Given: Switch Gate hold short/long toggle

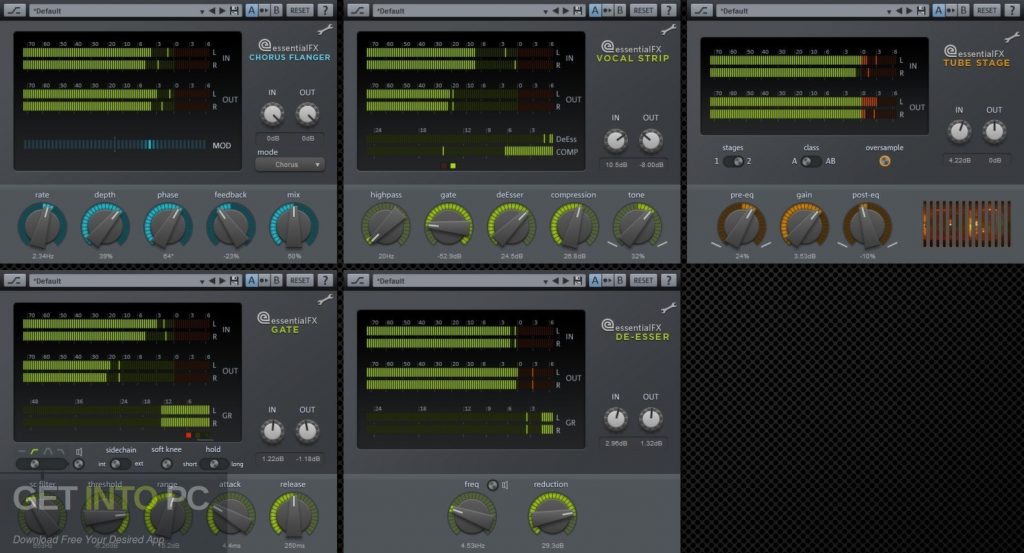Looking at the screenshot, I should tap(214, 464).
